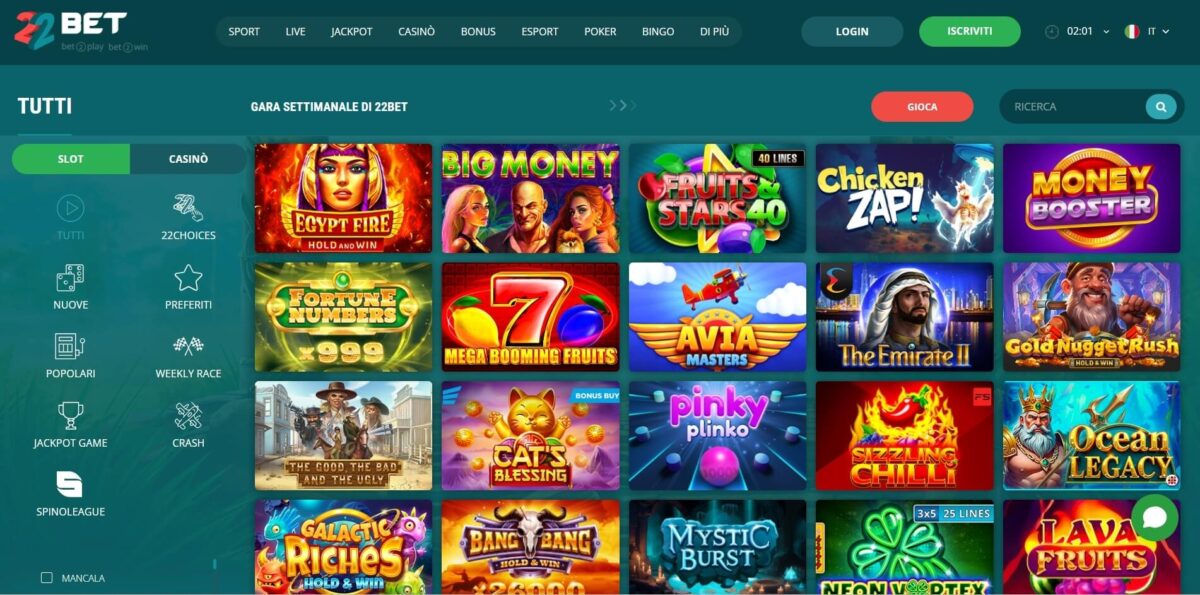Expand the 02:01 time dropdown
The width and height of the screenshot is (1200, 595).
click(1077, 31)
